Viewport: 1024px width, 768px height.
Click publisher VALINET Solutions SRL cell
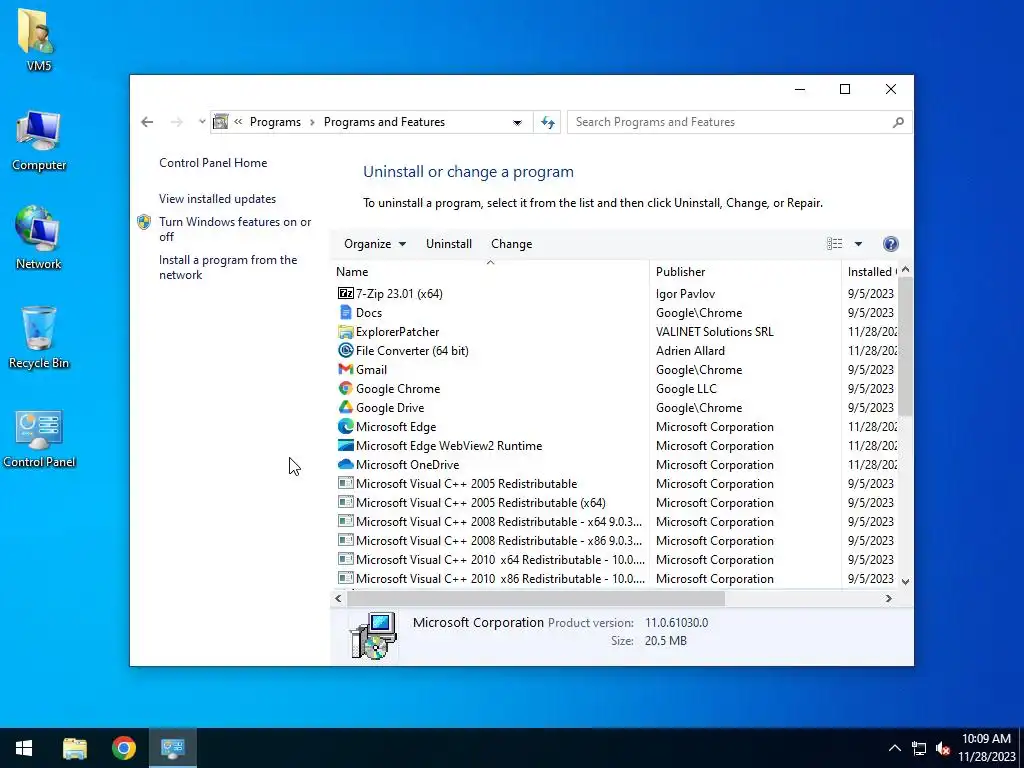pyautogui.click(x=714, y=332)
